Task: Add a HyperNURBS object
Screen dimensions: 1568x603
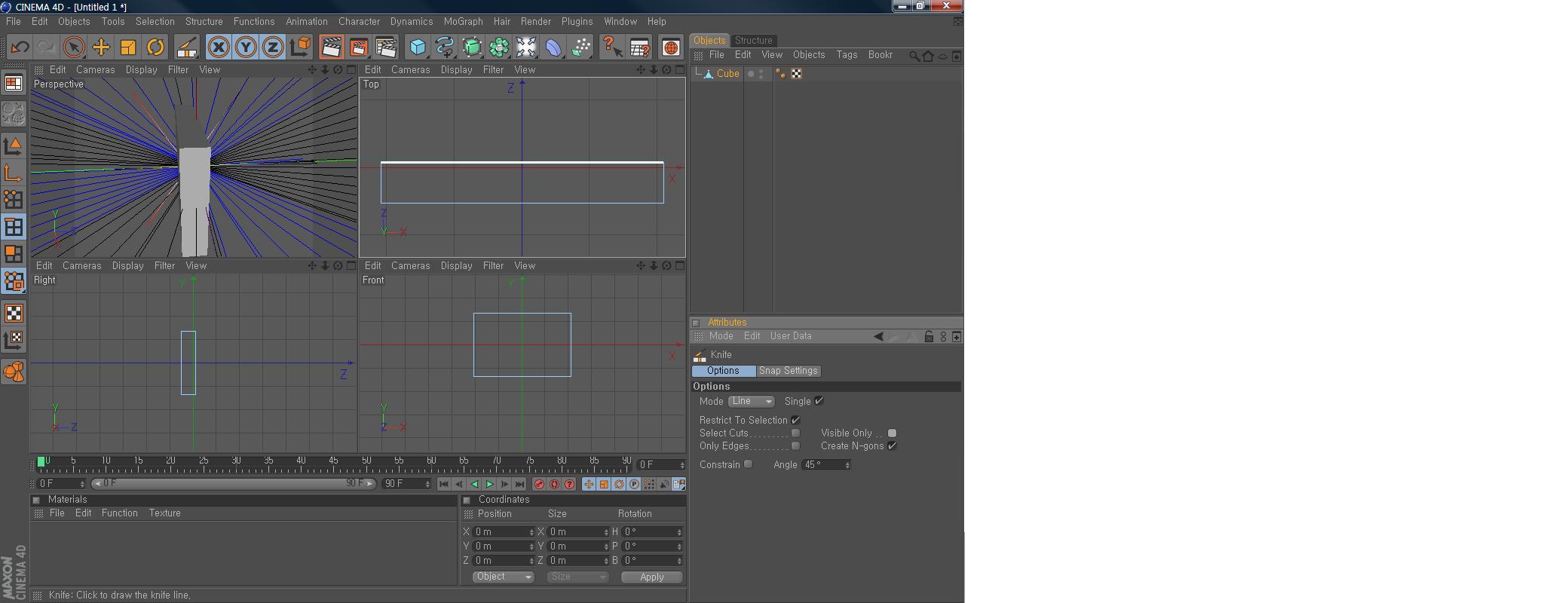Action: 472,47
